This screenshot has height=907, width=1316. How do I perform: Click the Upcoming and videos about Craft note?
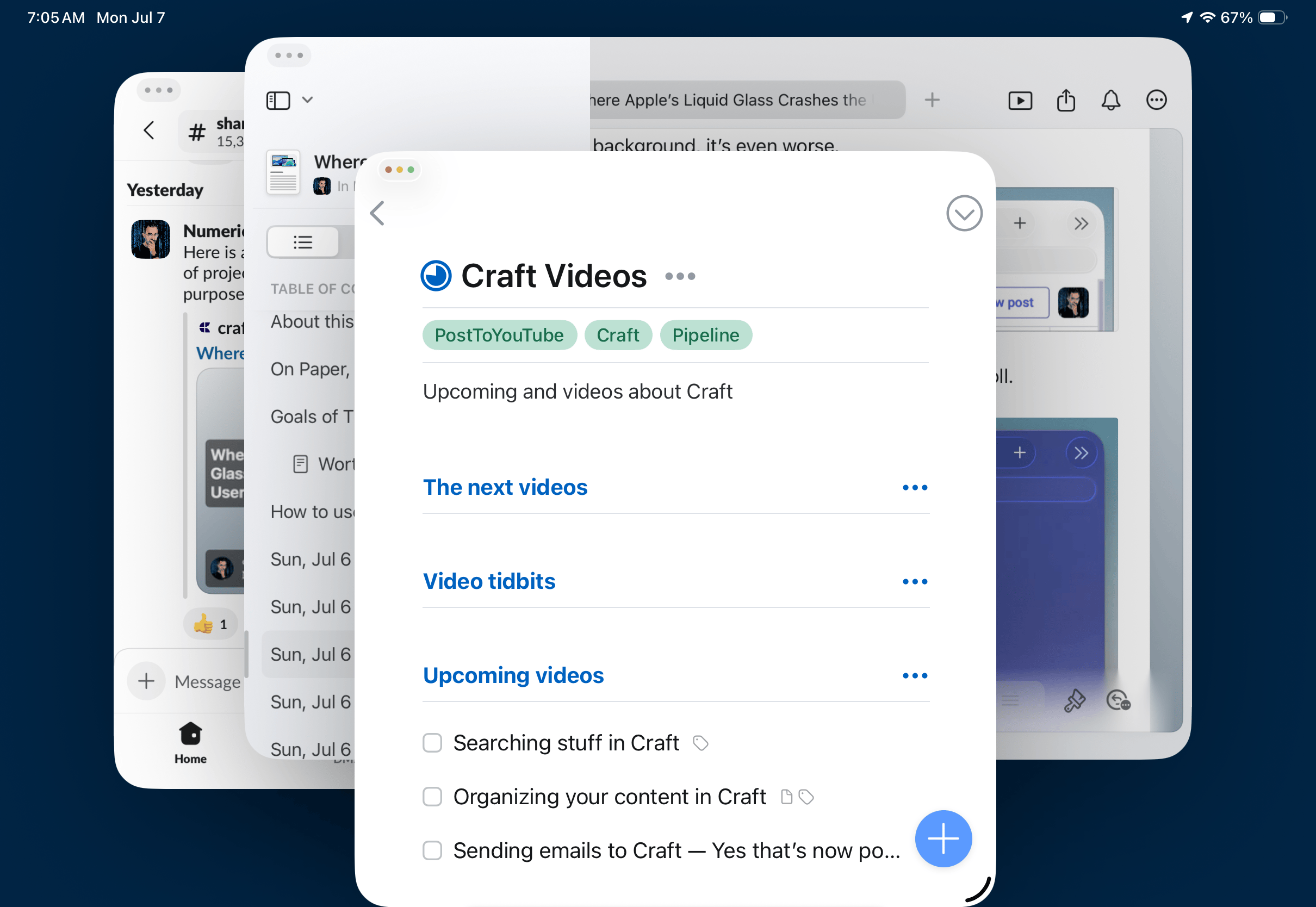pyautogui.click(x=578, y=392)
